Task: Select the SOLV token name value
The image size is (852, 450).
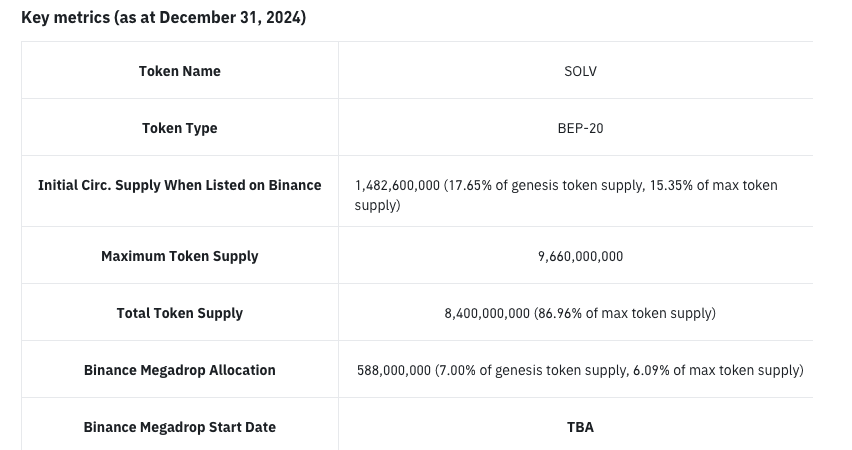Action: click(580, 71)
